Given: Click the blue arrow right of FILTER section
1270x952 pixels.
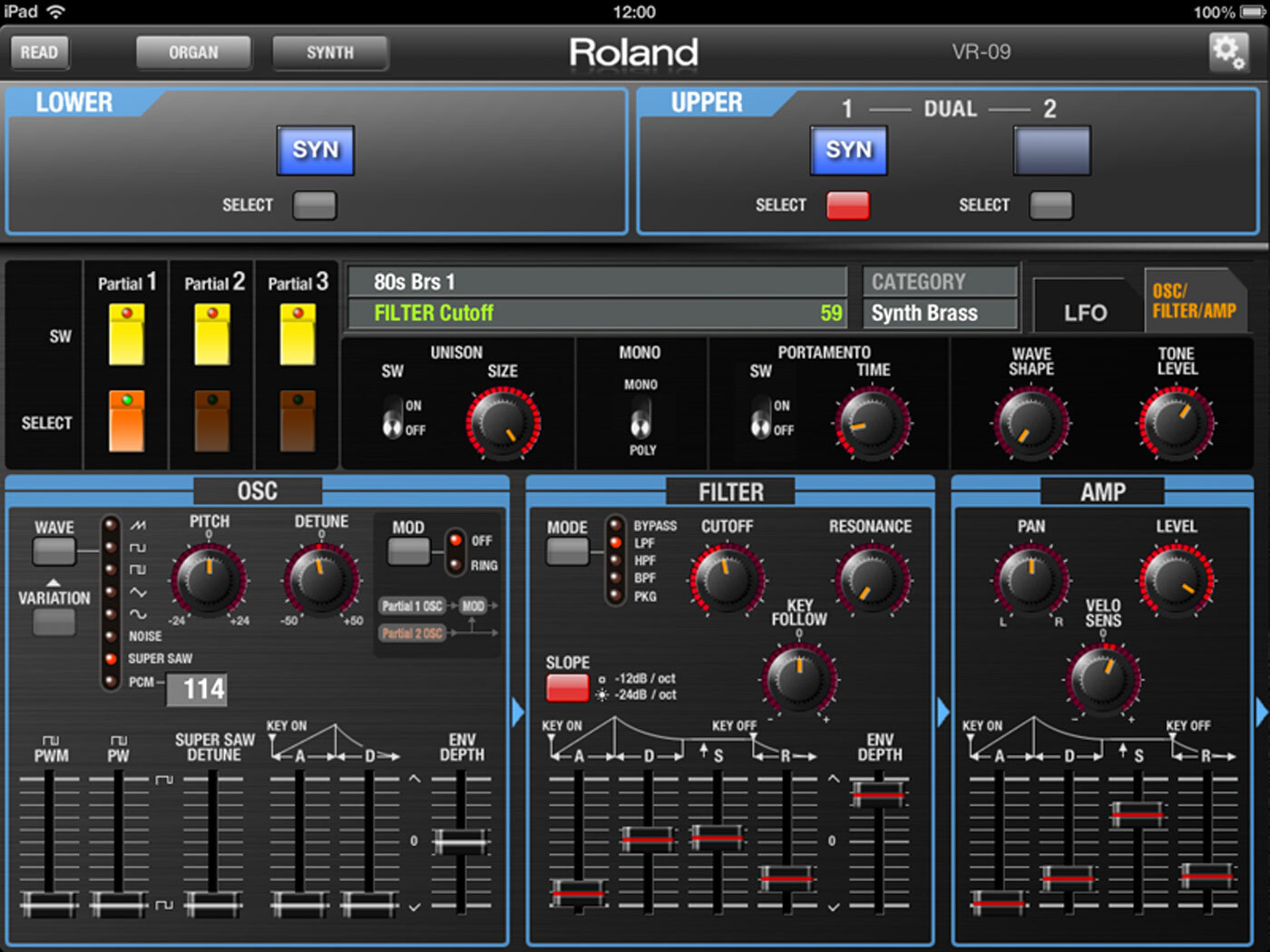Looking at the screenshot, I should coord(943,713).
